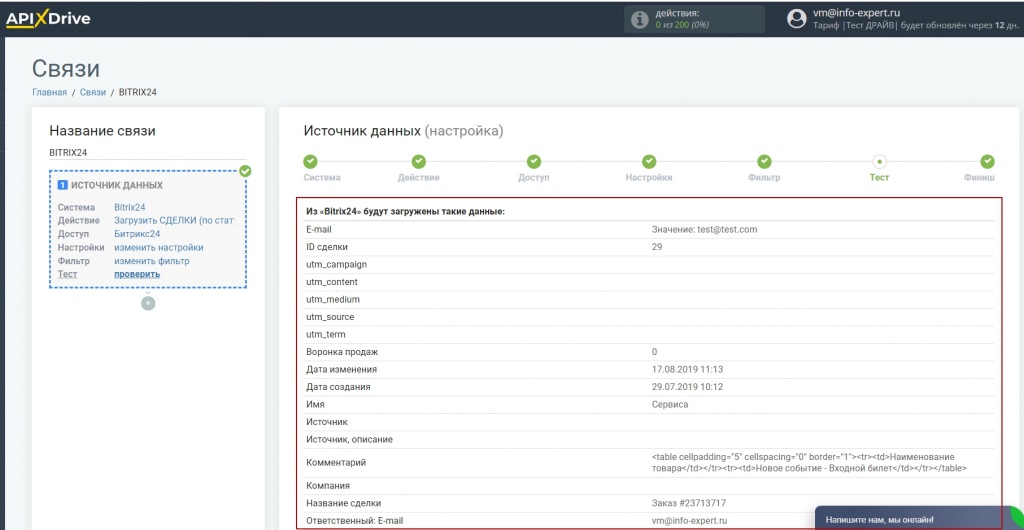Select the date 29.07.2019 10:12
The image size is (1024, 530).
(x=687, y=386)
